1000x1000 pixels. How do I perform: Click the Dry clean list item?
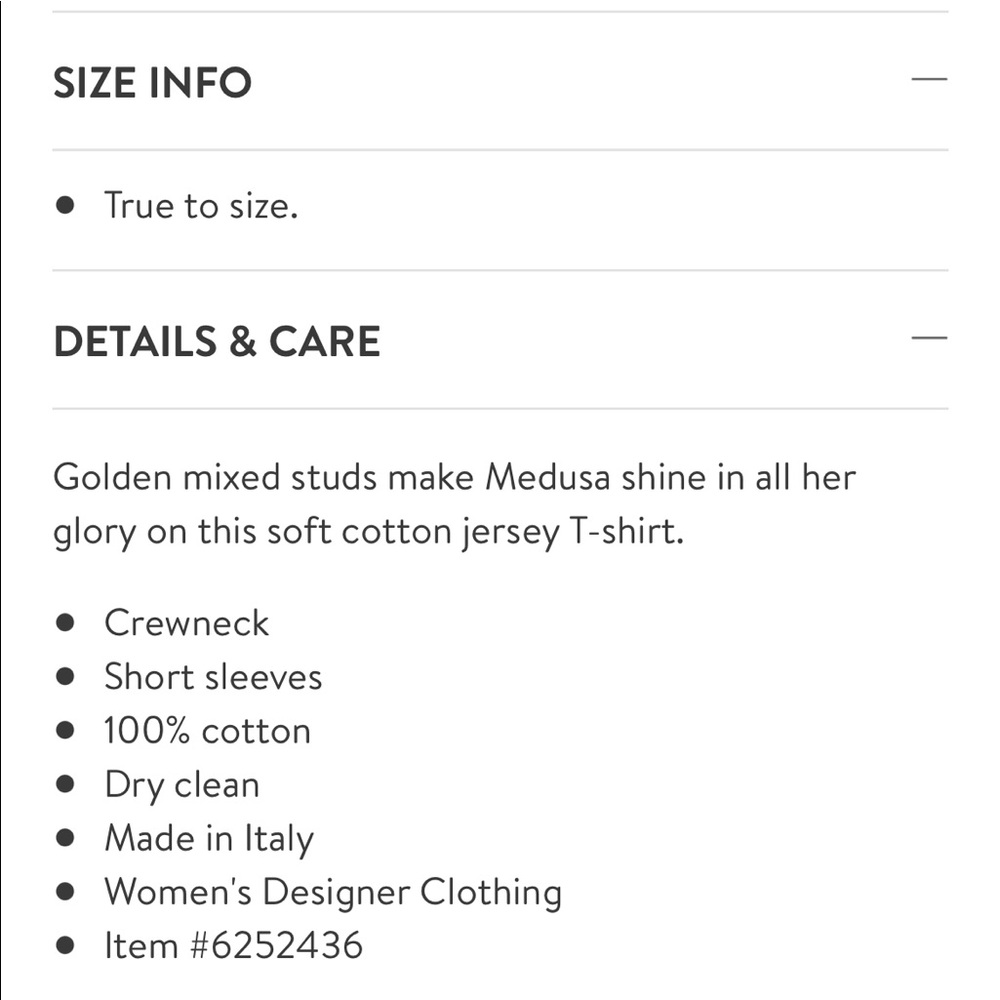coord(182,785)
